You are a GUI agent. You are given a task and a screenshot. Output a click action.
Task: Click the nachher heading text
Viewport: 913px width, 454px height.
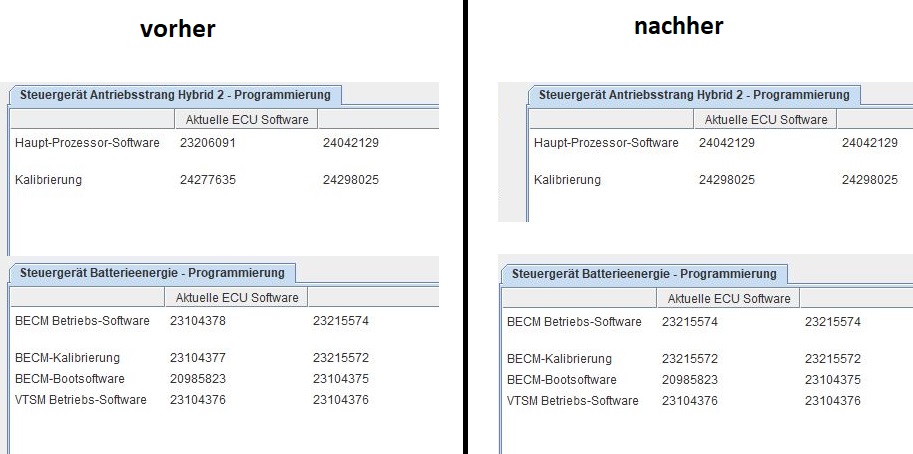[678, 26]
